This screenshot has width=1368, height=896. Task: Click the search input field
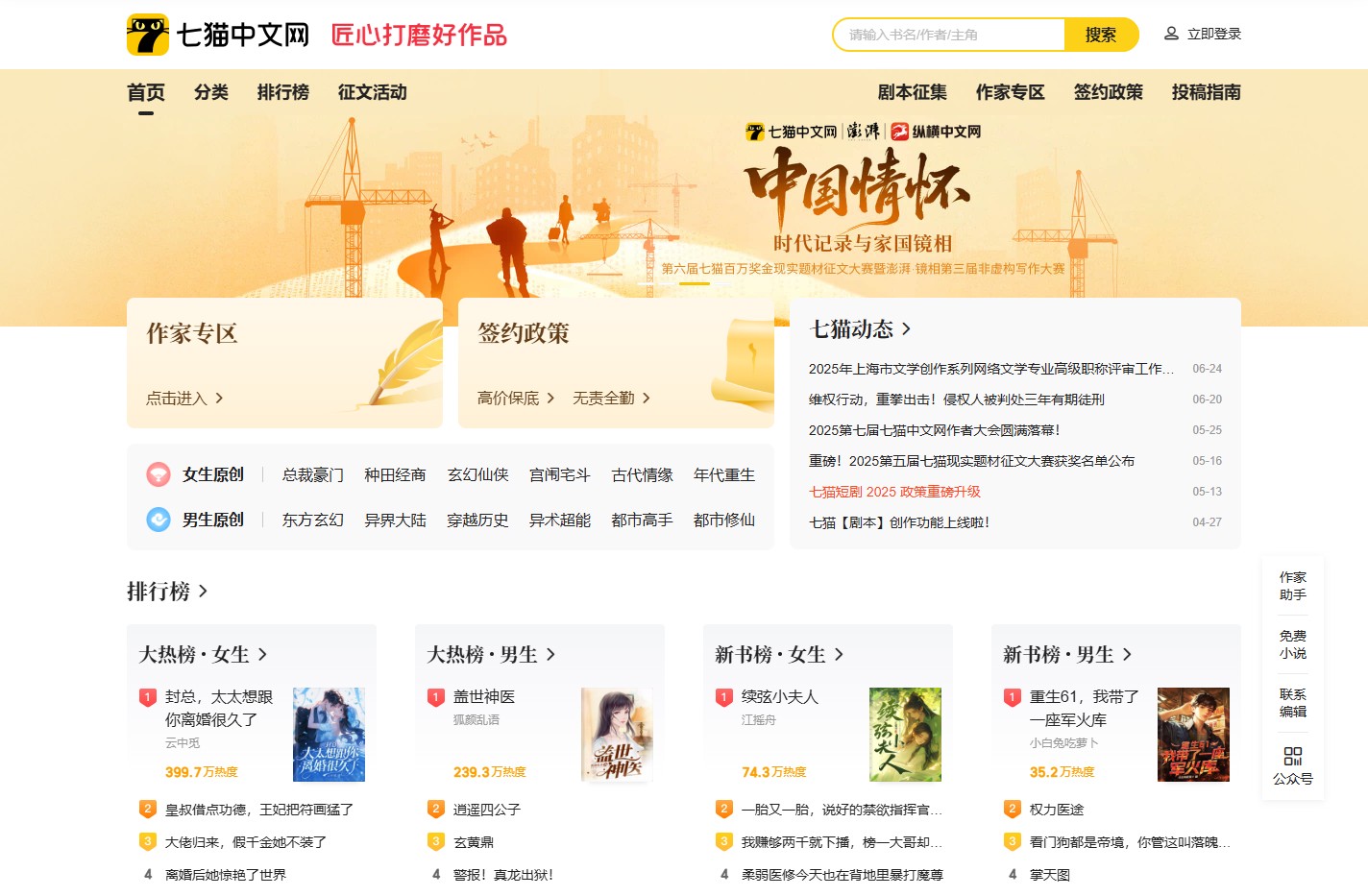click(949, 35)
